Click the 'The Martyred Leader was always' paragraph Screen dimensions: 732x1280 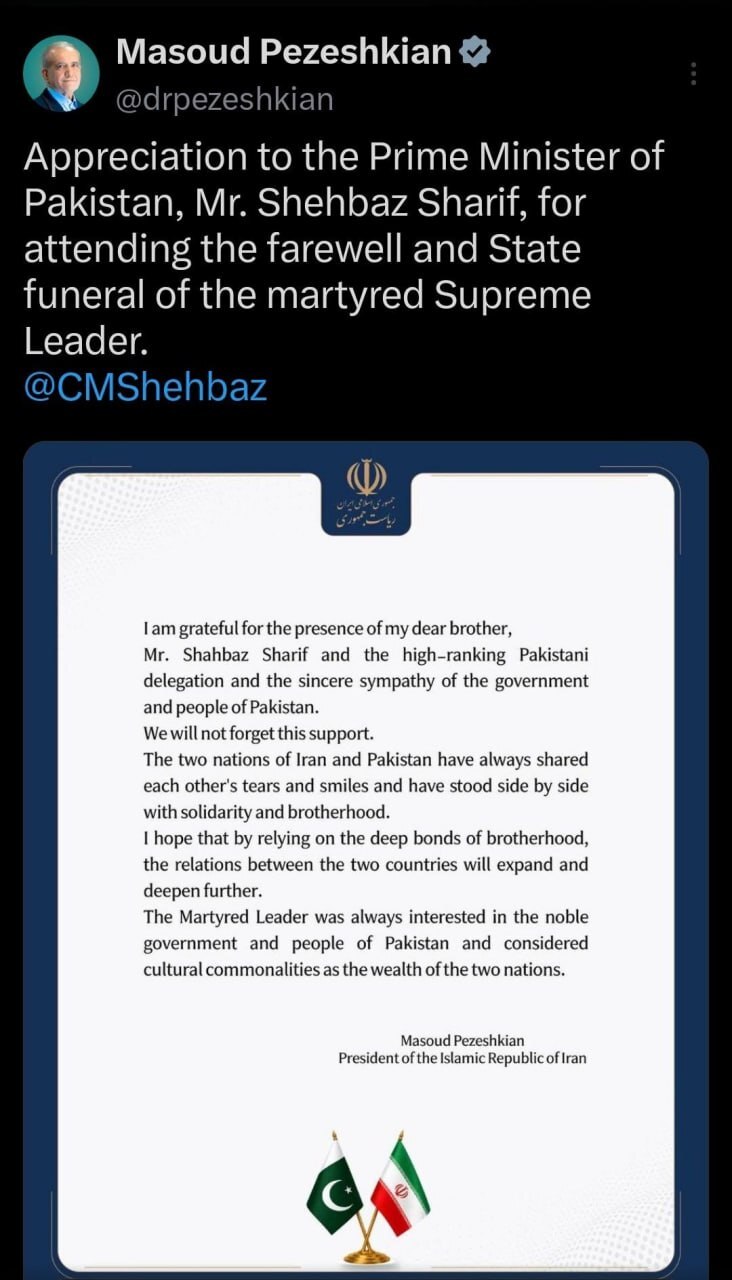[x=366, y=943]
